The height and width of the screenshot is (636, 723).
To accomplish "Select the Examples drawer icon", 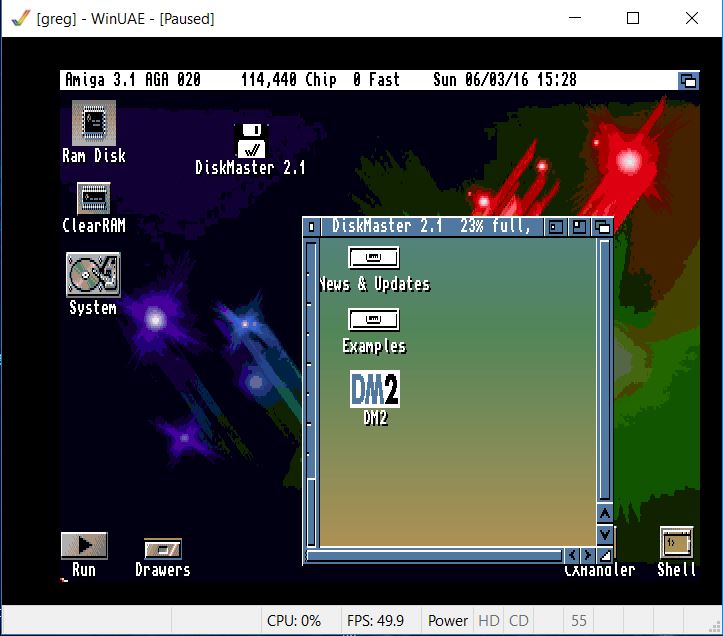I will (x=373, y=319).
